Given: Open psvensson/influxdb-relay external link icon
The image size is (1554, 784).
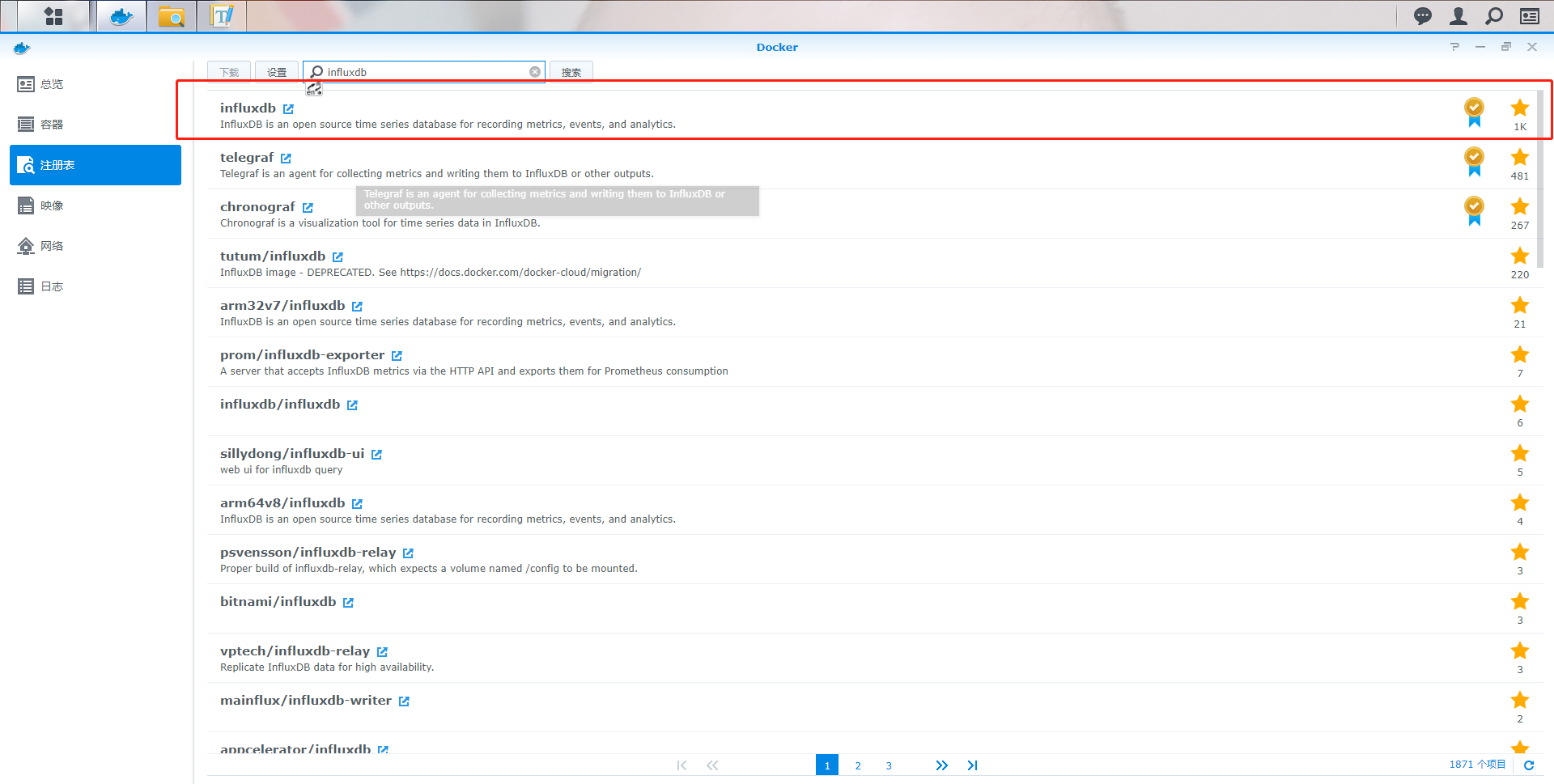Looking at the screenshot, I should pyautogui.click(x=408, y=553).
